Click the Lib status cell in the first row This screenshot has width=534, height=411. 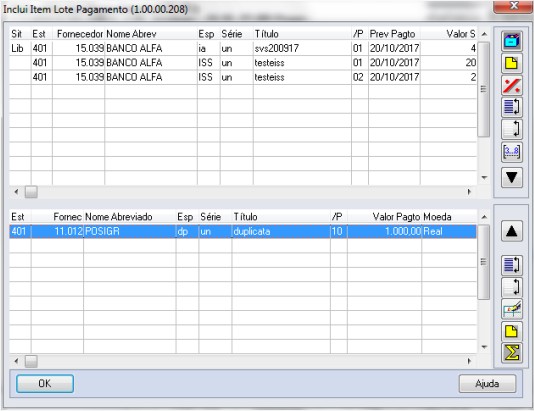coord(20,48)
